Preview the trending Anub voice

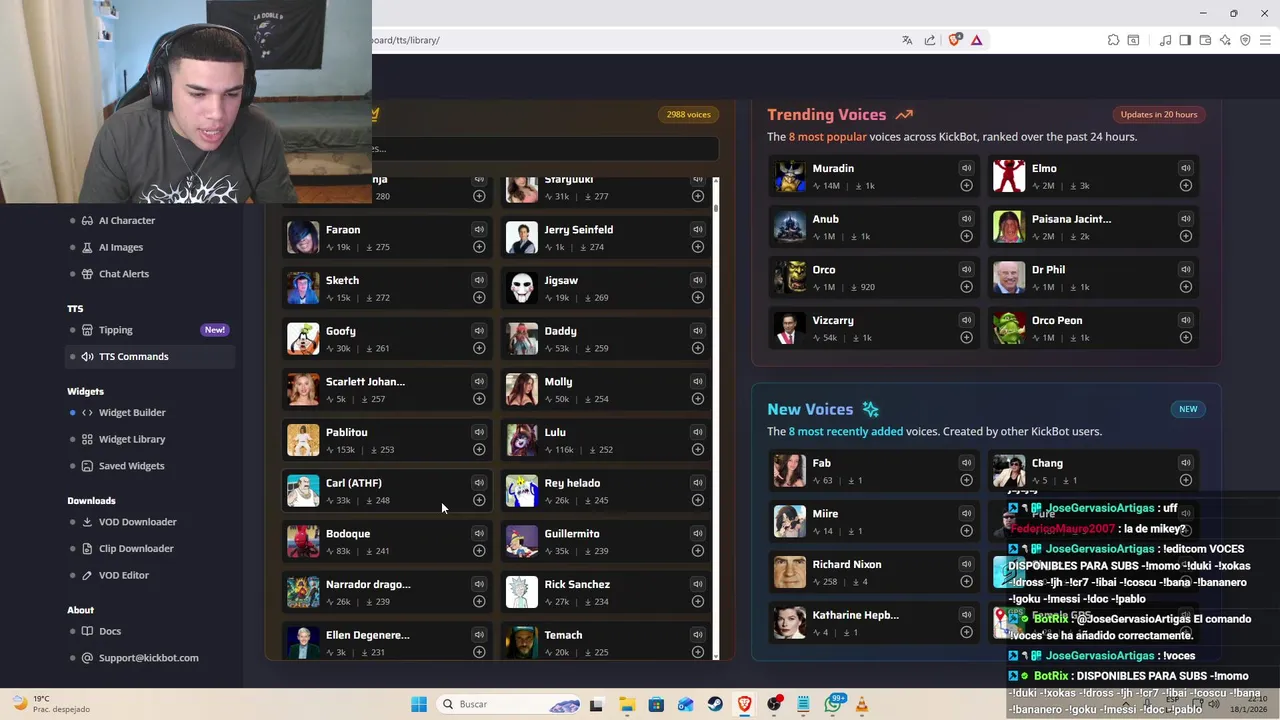[966, 219]
